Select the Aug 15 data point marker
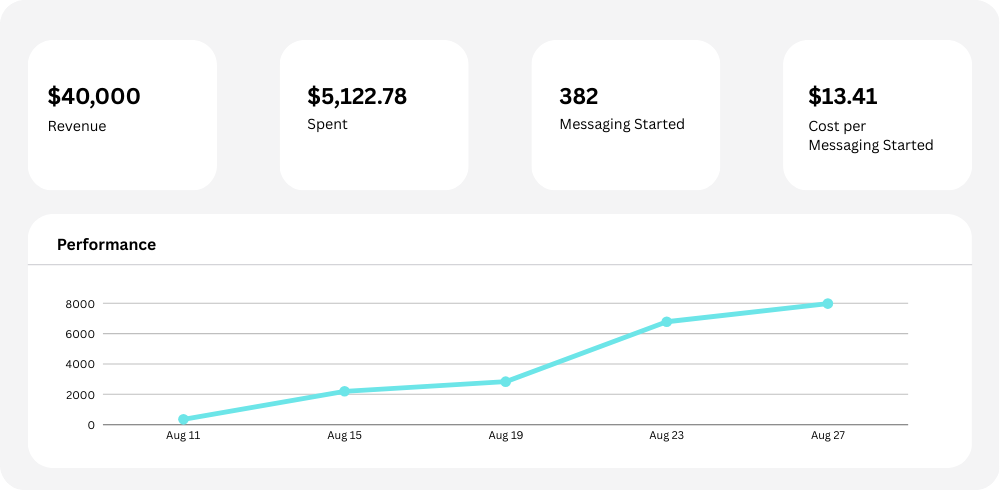The height and width of the screenshot is (490, 1000). coord(344,391)
